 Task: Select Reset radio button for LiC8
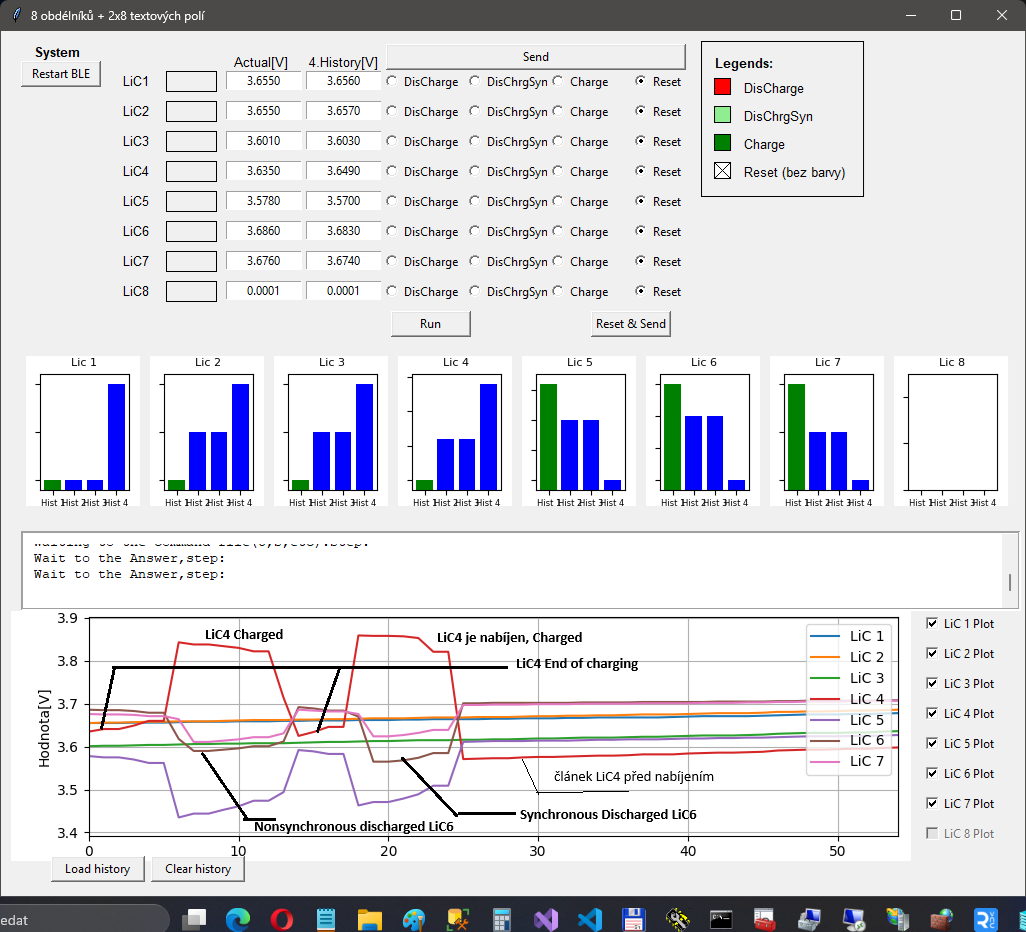[x=641, y=292]
